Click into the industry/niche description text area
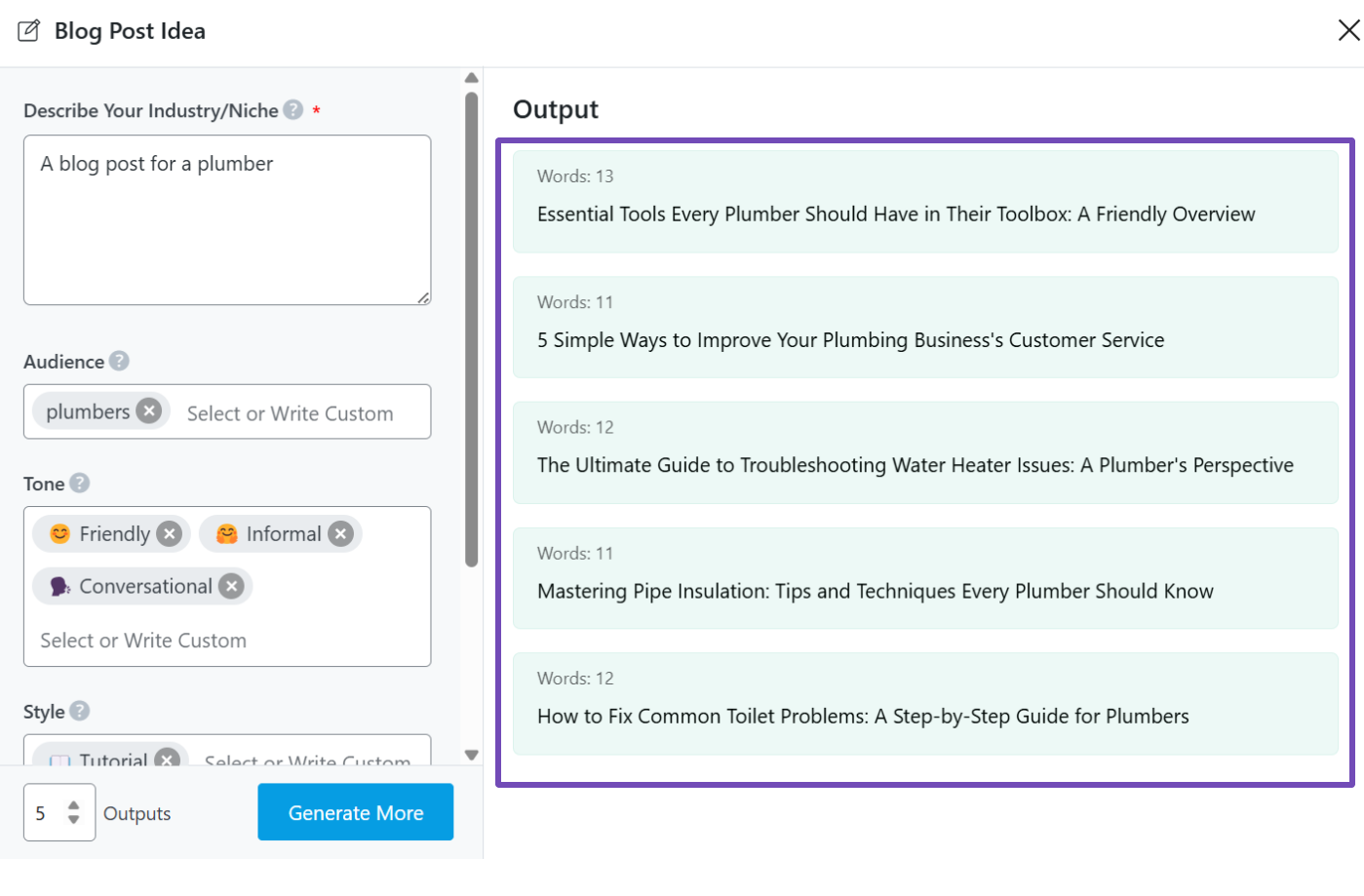The height and width of the screenshot is (896, 1364). tap(227, 219)
